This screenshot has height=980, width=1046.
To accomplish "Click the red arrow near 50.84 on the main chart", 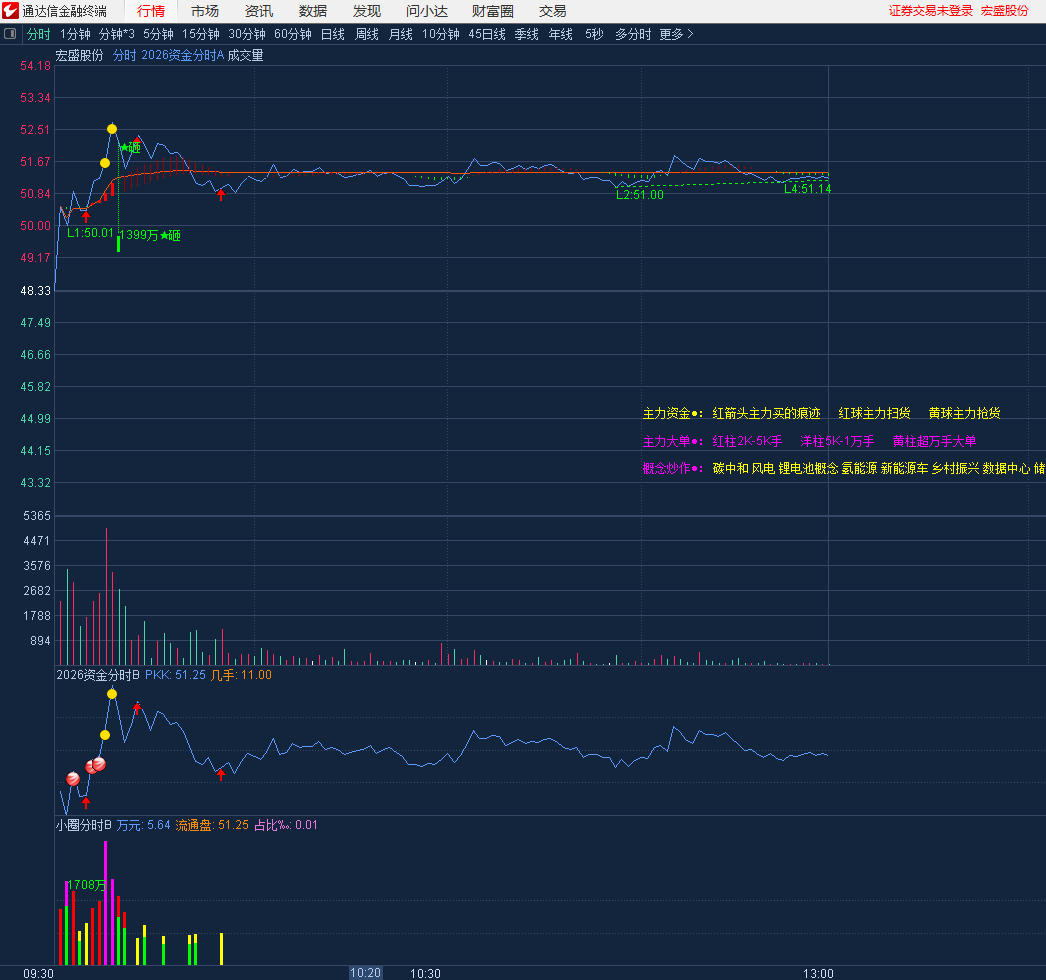I will point(221,195).
